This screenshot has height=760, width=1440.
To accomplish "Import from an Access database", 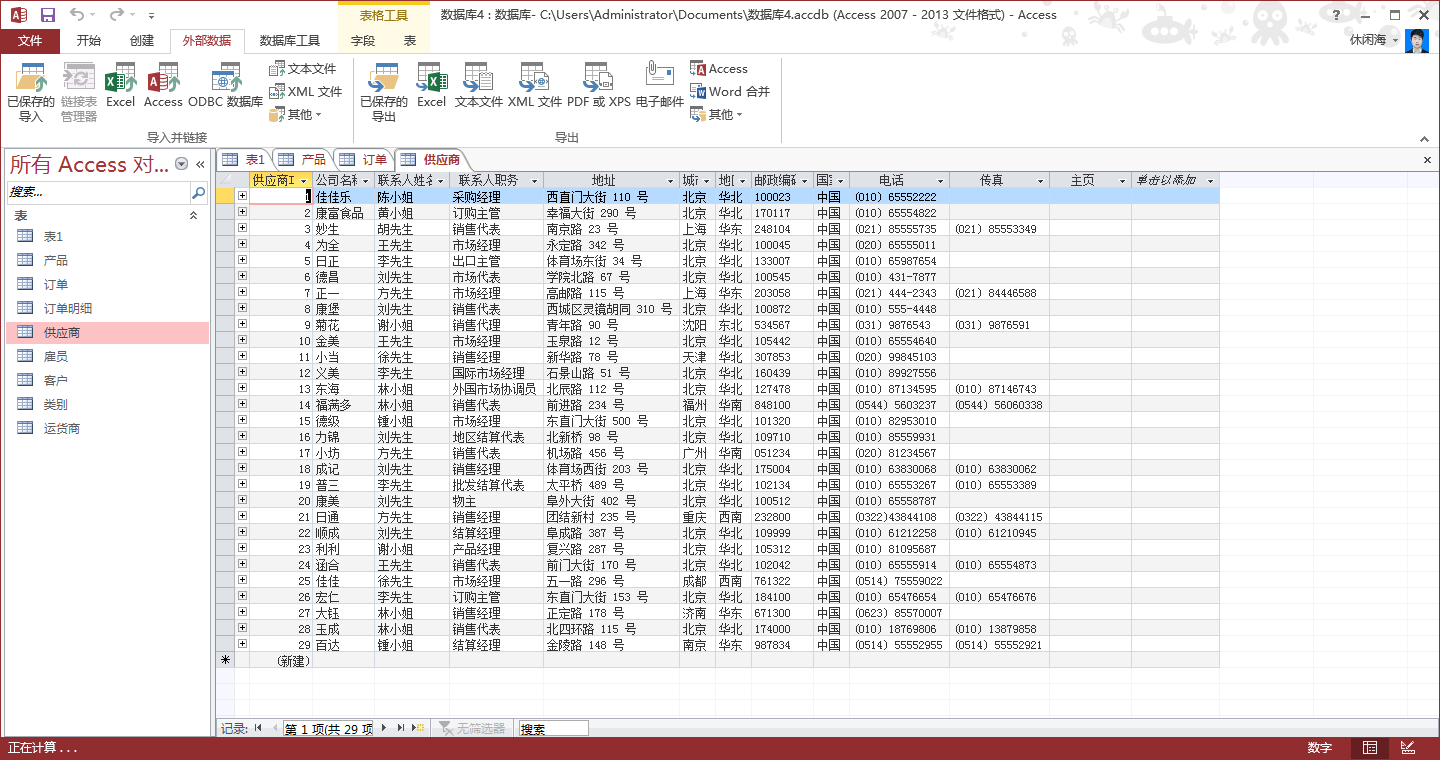I will pos(163,85).
